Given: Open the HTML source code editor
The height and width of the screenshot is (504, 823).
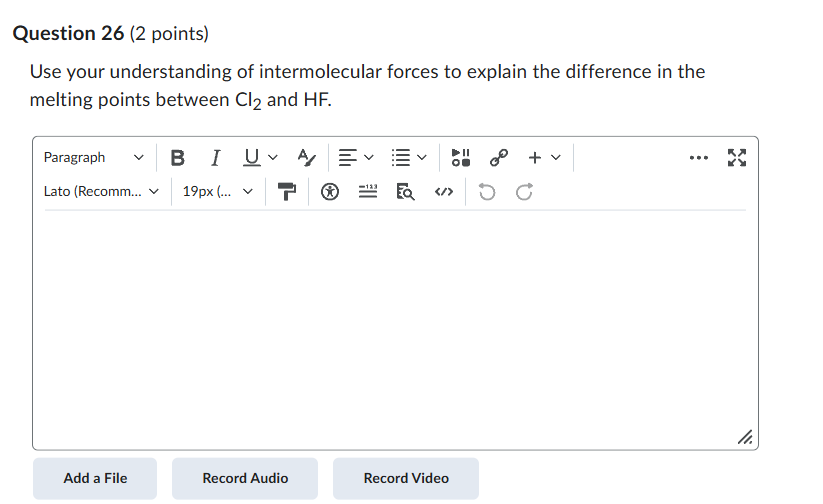Looking at the screenshot, I should tap(444, 192).
